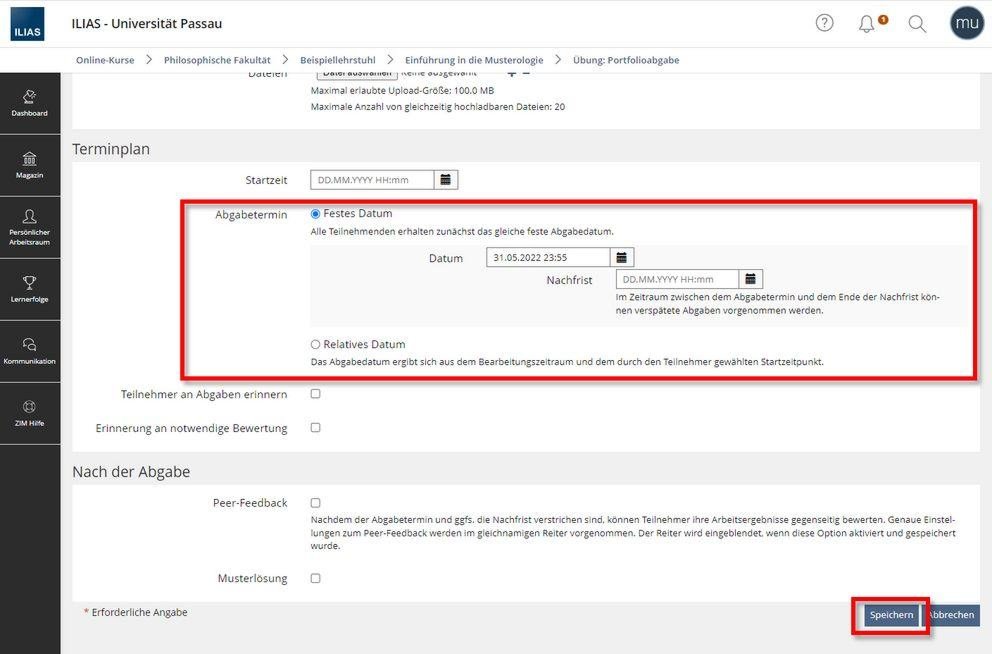Enable Musterlösung checkbox
The height and width of the screenshot is (654, 992).
(315, 578)
